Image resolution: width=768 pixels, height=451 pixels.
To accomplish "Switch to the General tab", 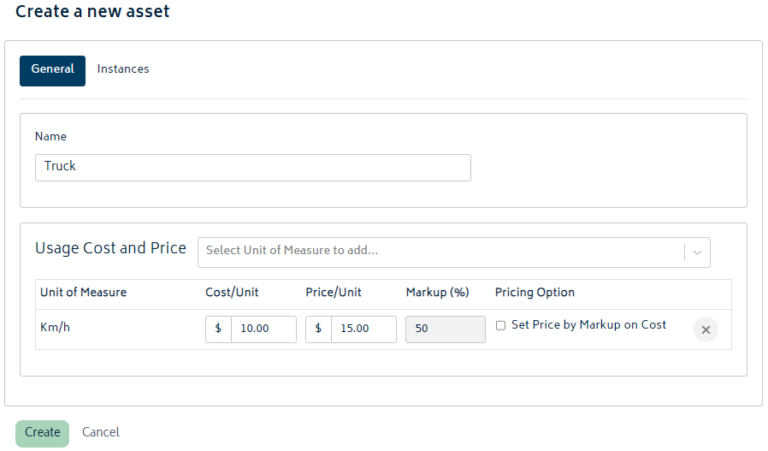I will 53,70.
